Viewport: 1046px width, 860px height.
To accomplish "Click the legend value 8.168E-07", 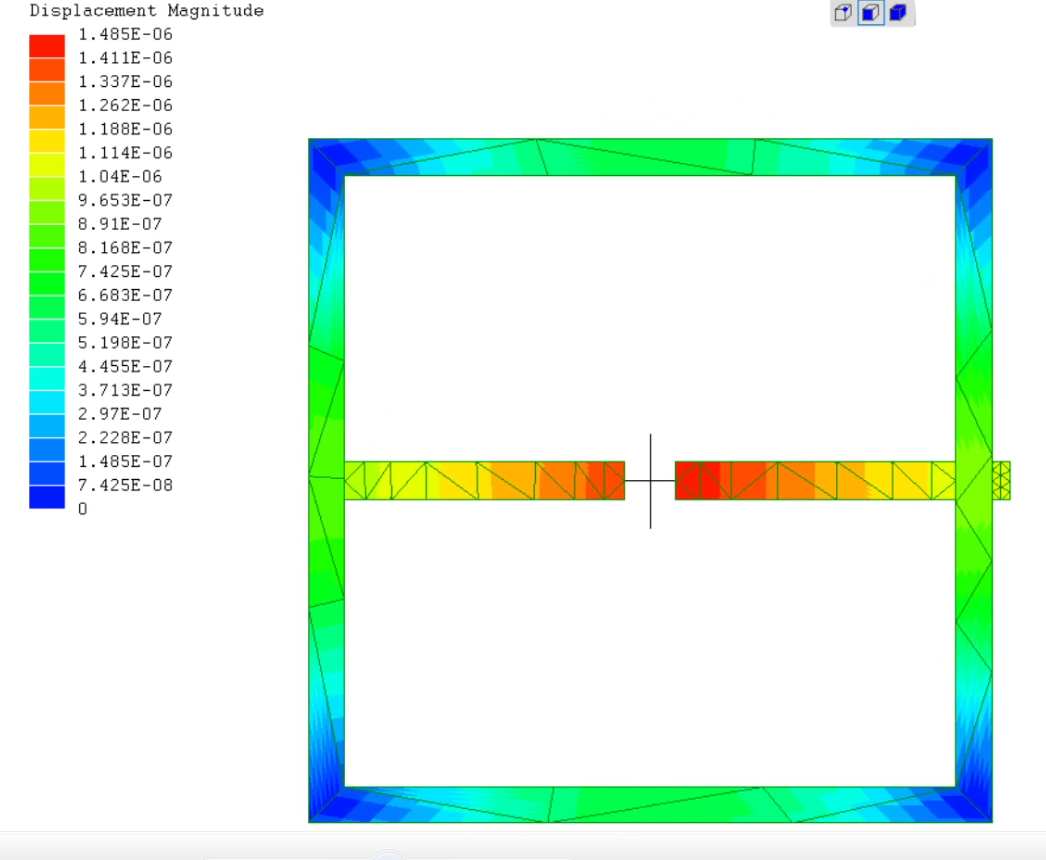I will tap(125, 248).
